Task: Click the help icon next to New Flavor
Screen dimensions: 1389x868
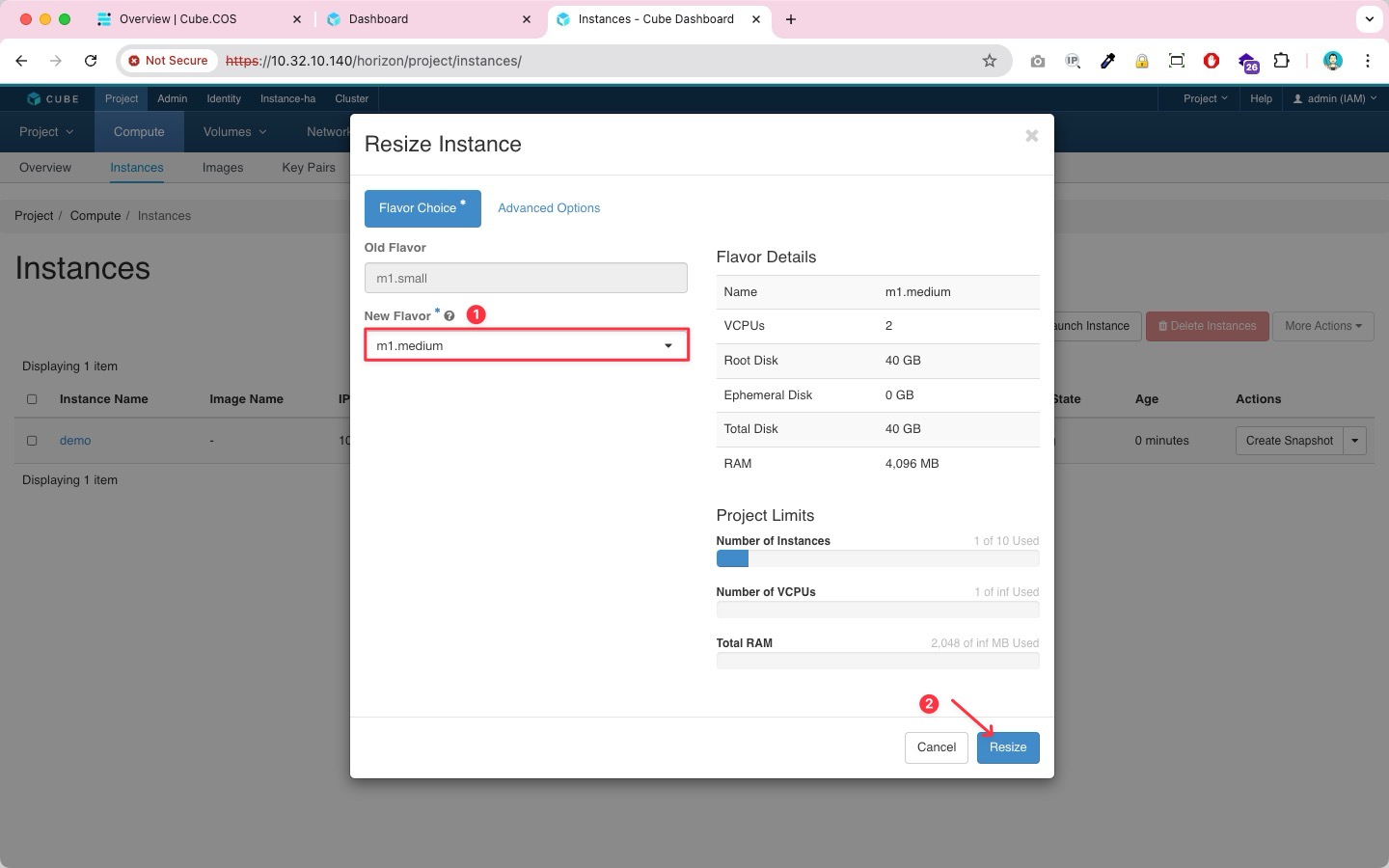Action: (x=449, y=316)
